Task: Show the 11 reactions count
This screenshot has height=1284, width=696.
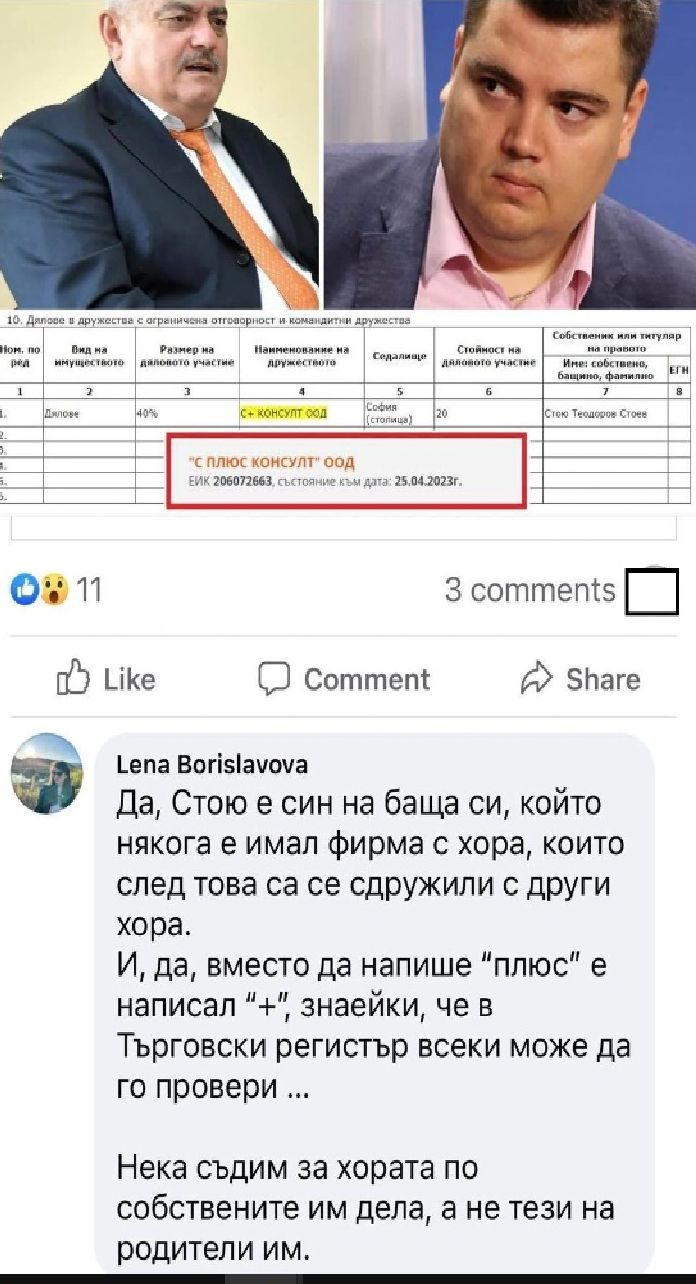Action: (x=89, y=591)
